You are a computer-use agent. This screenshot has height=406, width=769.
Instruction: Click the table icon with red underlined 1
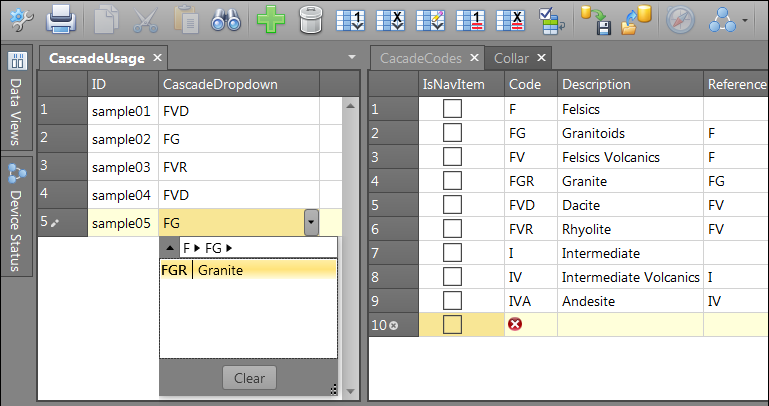pos(471,21)
